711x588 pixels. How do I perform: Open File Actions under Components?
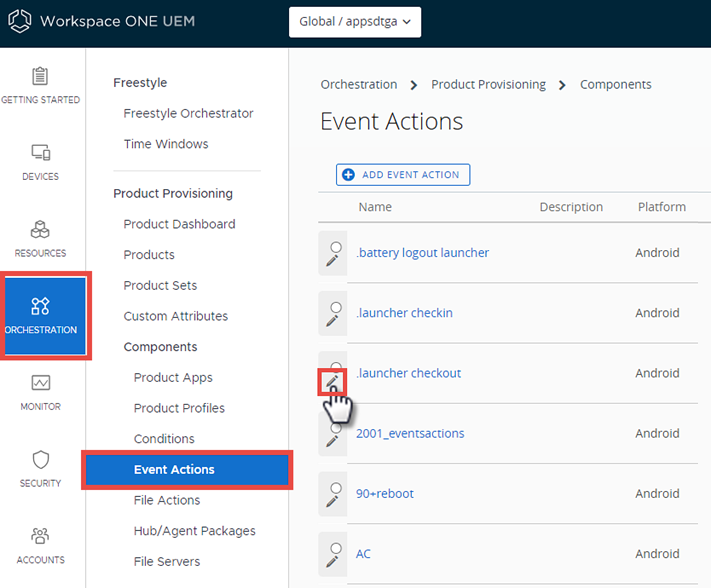pyautogui.click(x=166, y=500)
